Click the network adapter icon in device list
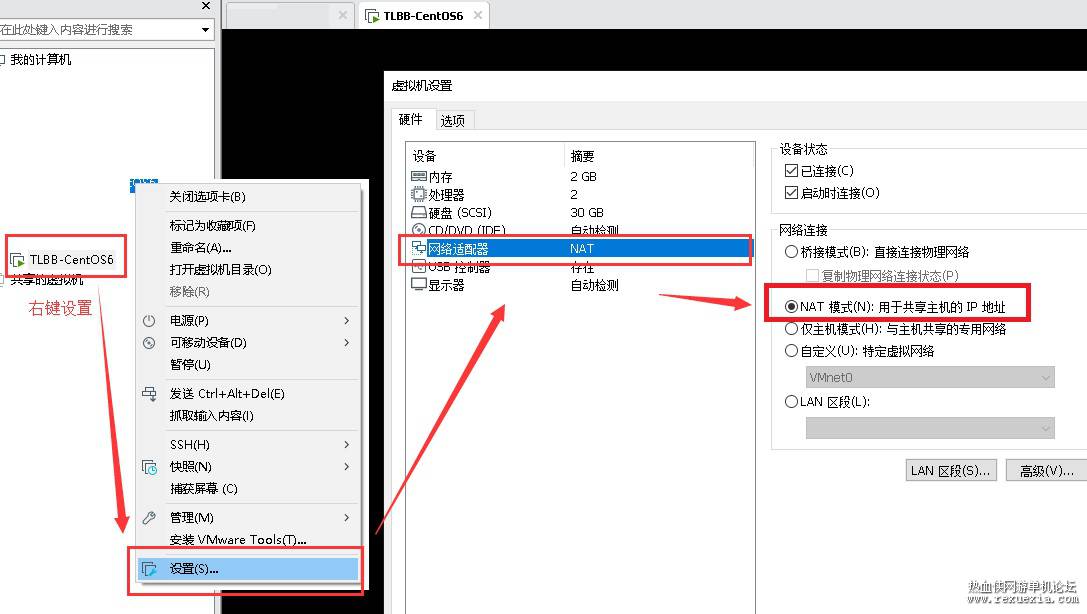The width and height of the screenshot is (1087, 614). (x=419, y=247)
